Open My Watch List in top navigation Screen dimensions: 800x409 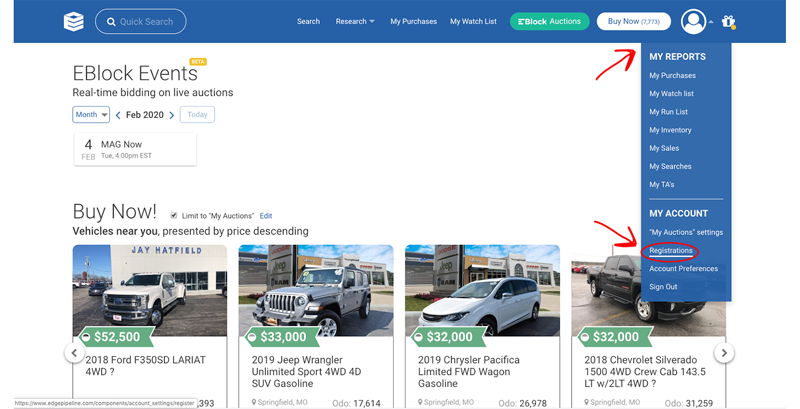pos(473,21)
